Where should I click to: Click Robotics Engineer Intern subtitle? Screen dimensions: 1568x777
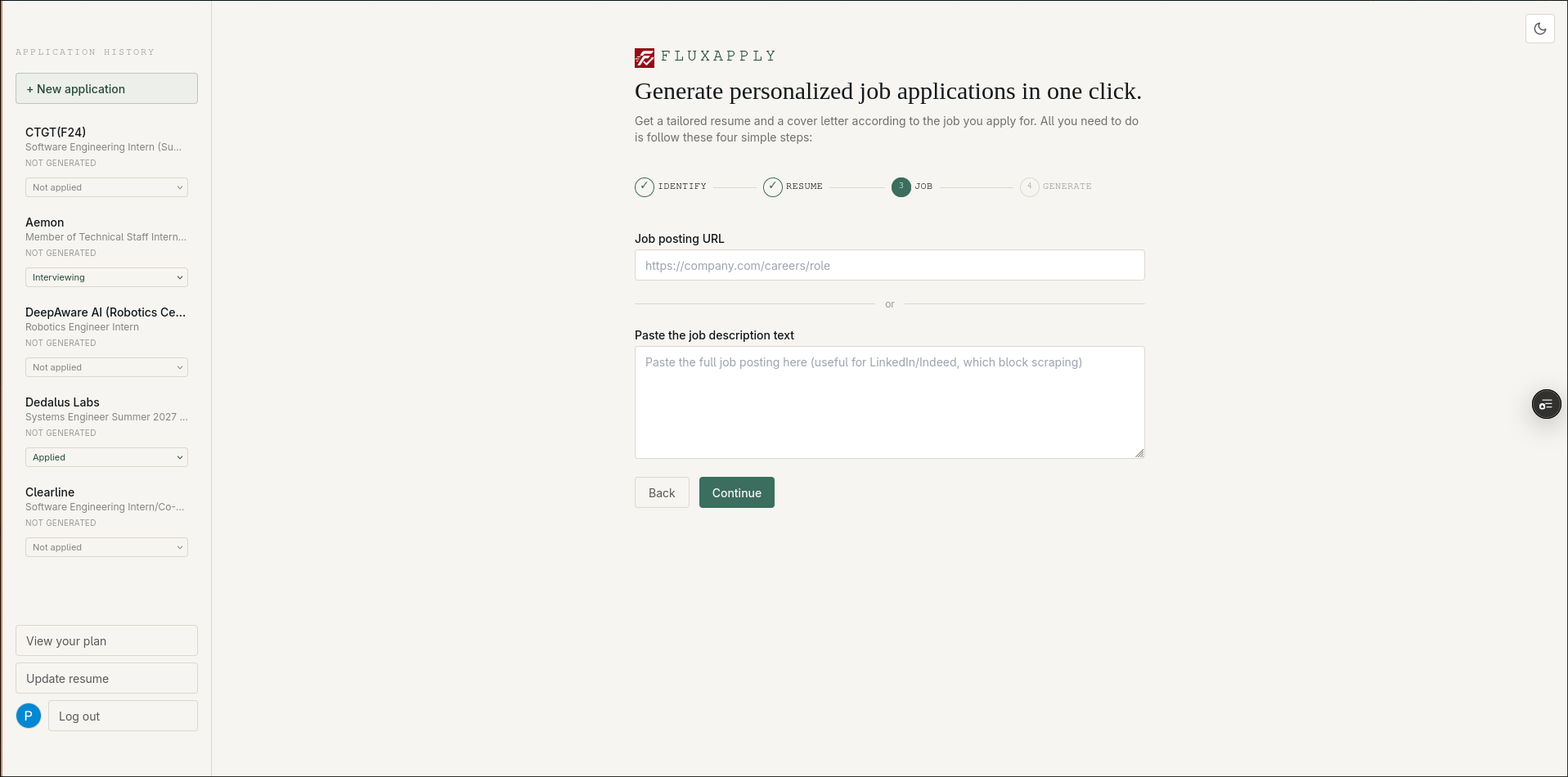pos(82,327)
